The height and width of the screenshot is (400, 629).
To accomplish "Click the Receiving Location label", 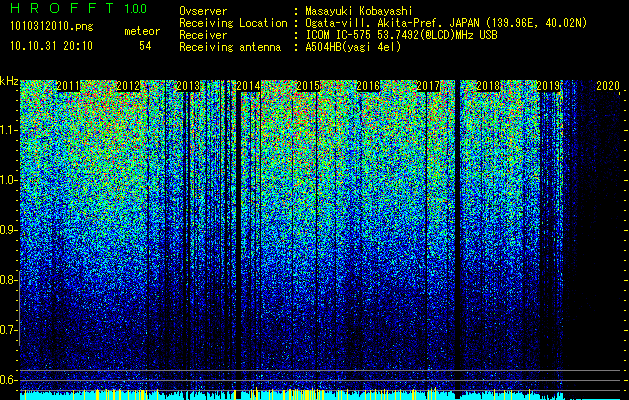I will (233, 23).
